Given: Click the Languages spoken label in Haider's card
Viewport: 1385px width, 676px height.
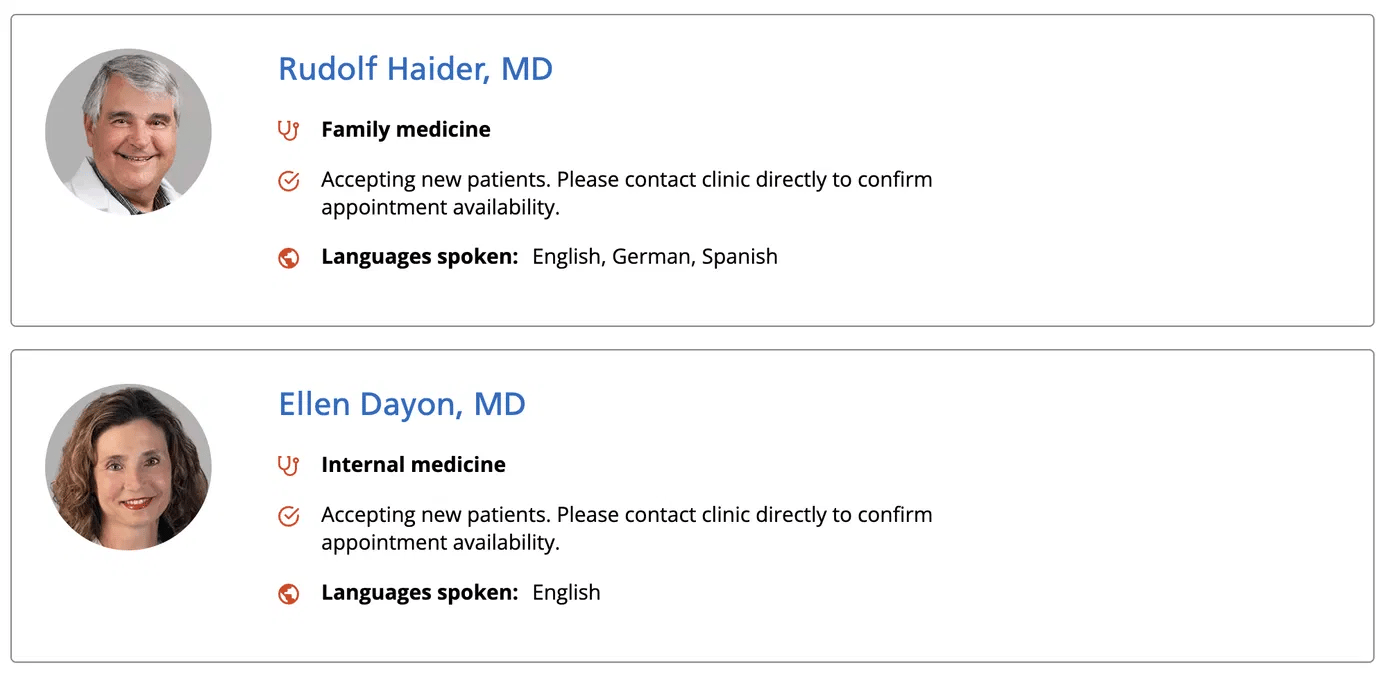Looking at the screenshot, I should (x=419, y=257).
